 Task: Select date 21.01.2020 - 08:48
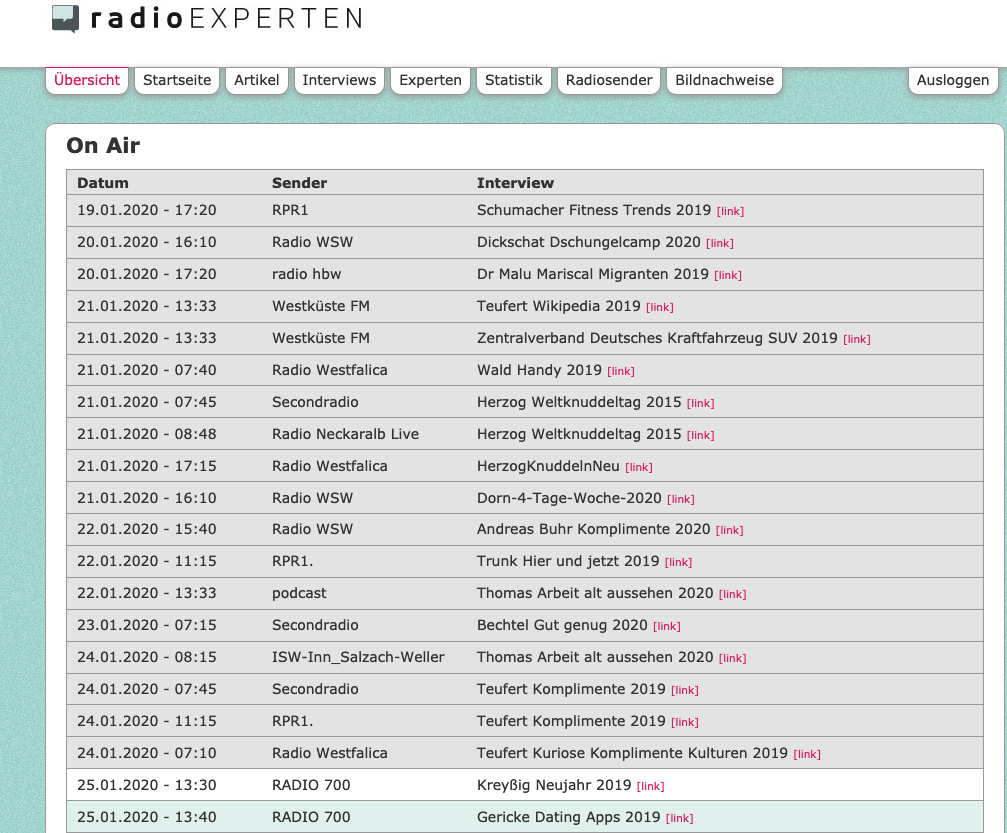point(146,434)
